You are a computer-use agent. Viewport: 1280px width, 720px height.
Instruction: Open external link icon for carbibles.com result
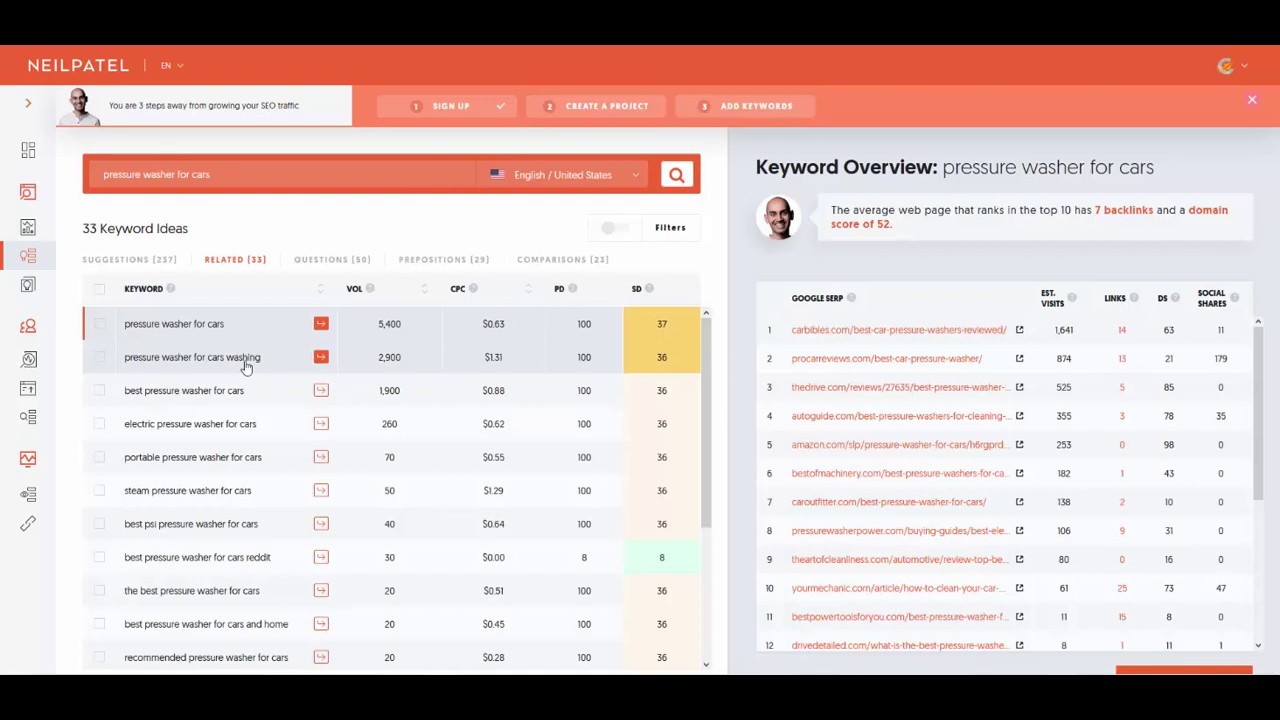pyautogui.click(x=1019, y=330)
